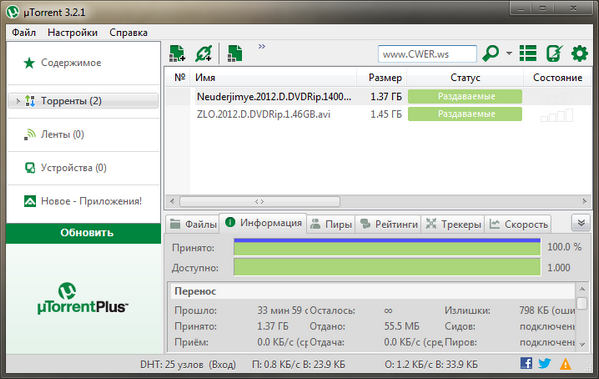This screenshot has width=599, height=379.
Task: Click the Create New Torrent icon
Action: point(235,53)
